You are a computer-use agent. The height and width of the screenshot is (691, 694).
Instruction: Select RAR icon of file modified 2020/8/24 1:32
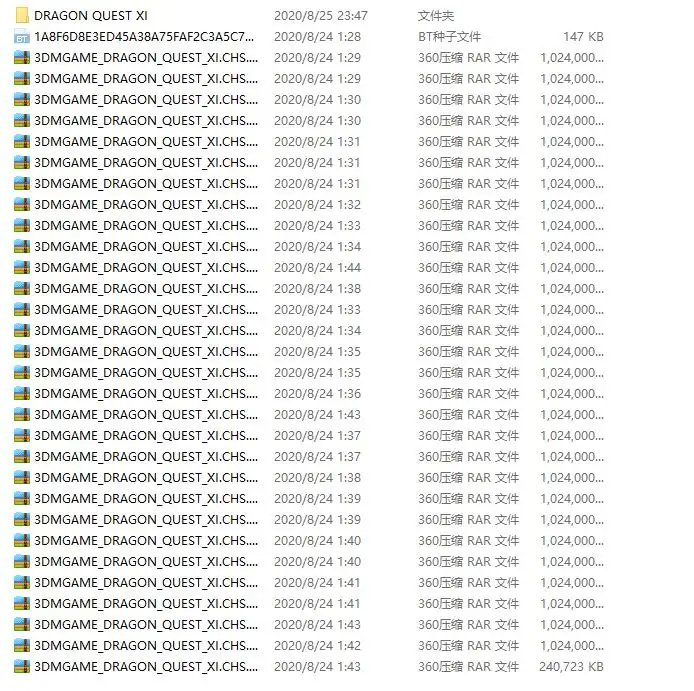(22, 205)
